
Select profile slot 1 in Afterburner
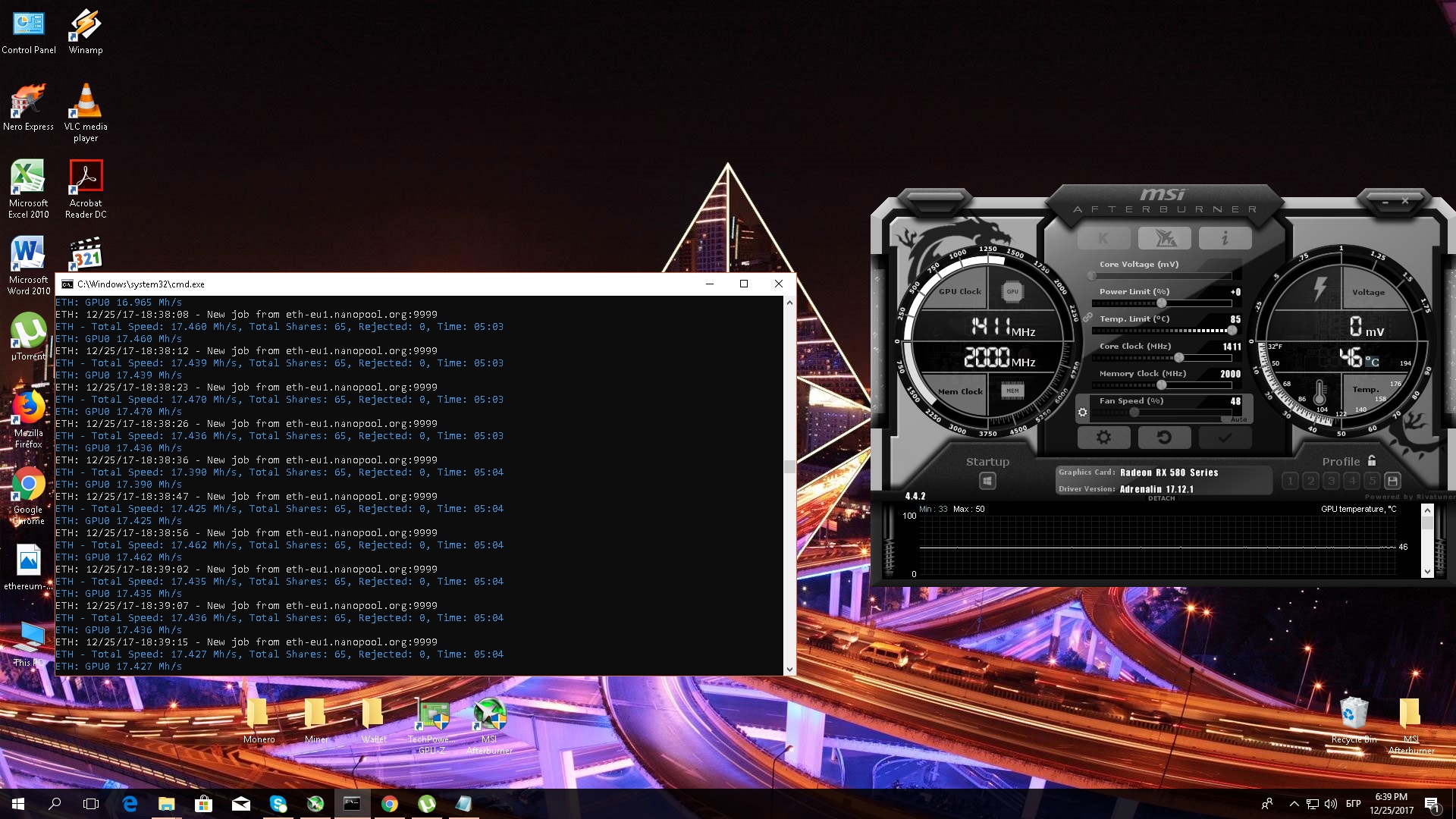[1290, 481]
